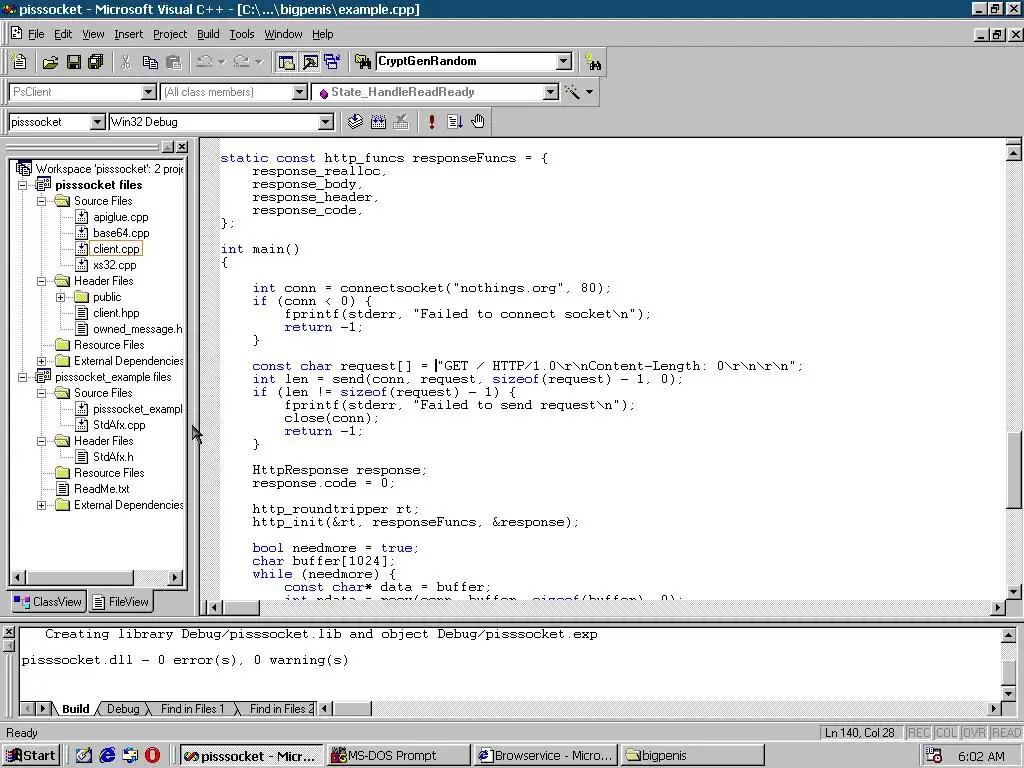This screenshot has width=1024, height=768.
Task: Switch to MS-DOS Prompt taskbar window
Action: [398, 756]
